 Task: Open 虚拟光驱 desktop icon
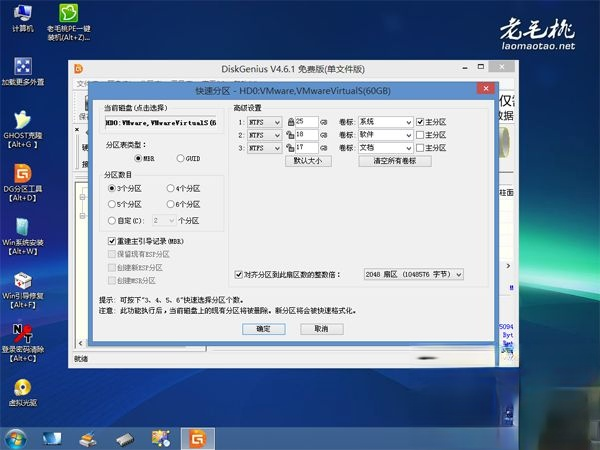(x=23, y=392)
